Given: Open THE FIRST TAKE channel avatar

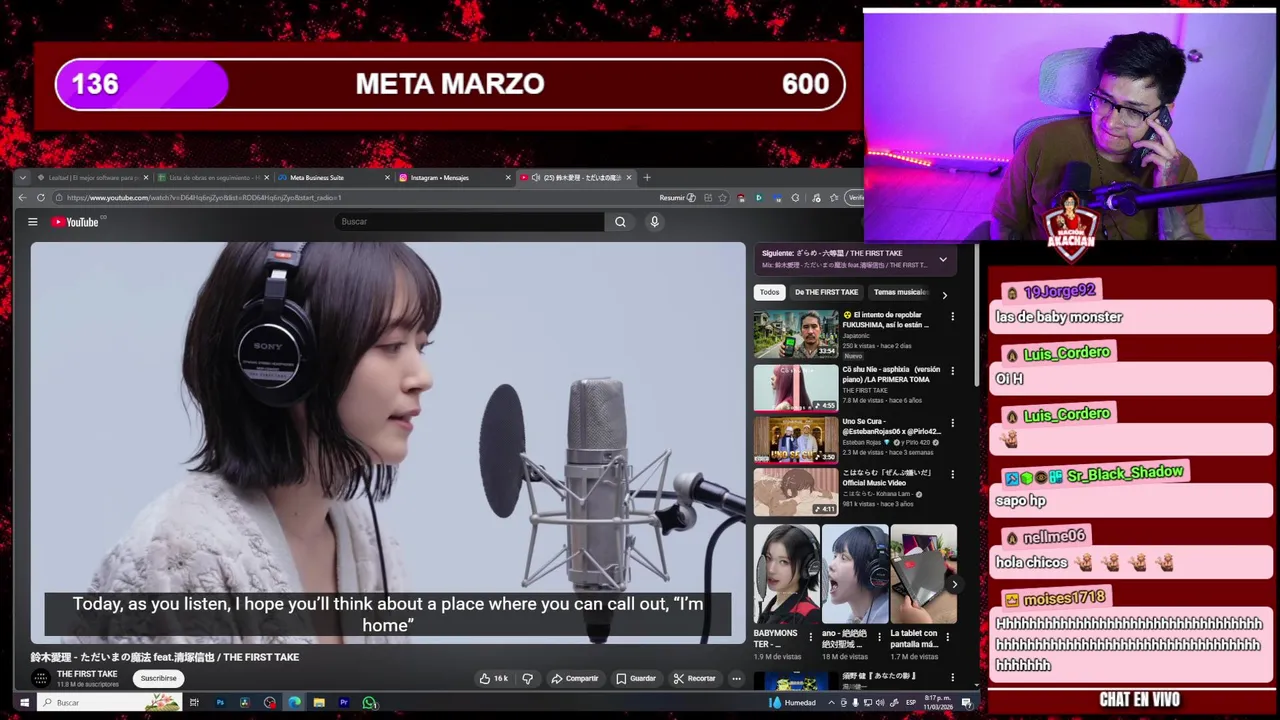Looking at the screenshot, I should tap(41, 678).
